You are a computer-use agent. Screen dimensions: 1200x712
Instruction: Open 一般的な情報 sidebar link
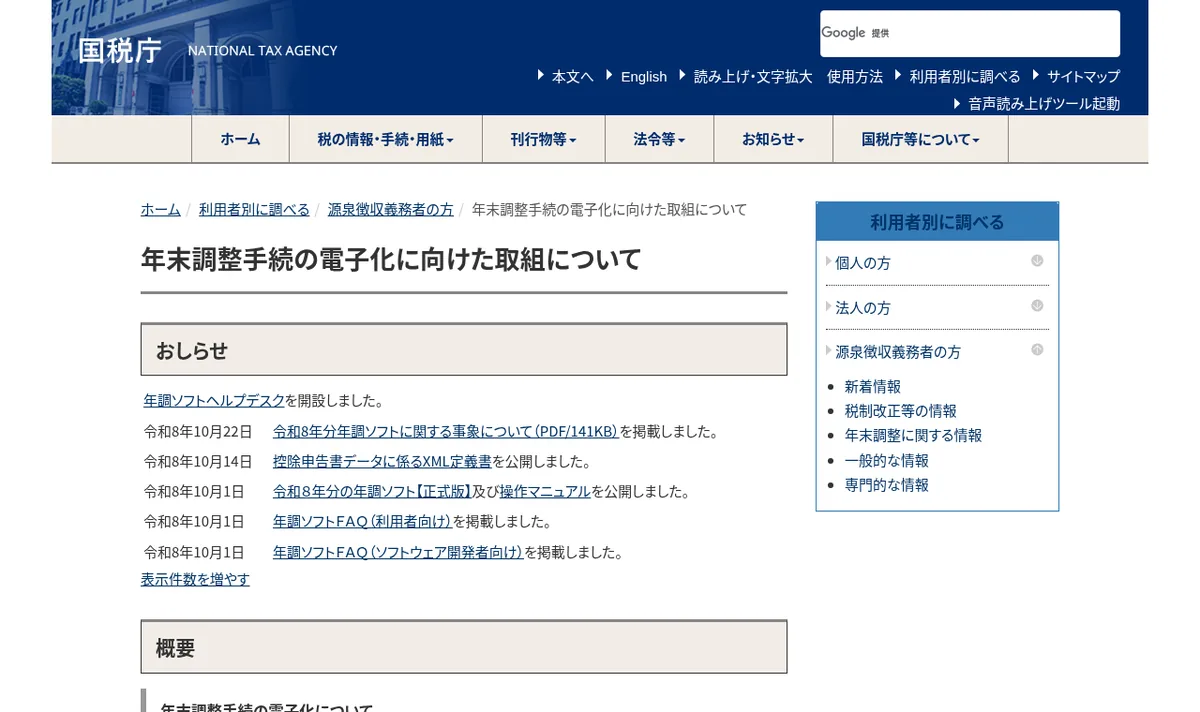tap(887, 460)
